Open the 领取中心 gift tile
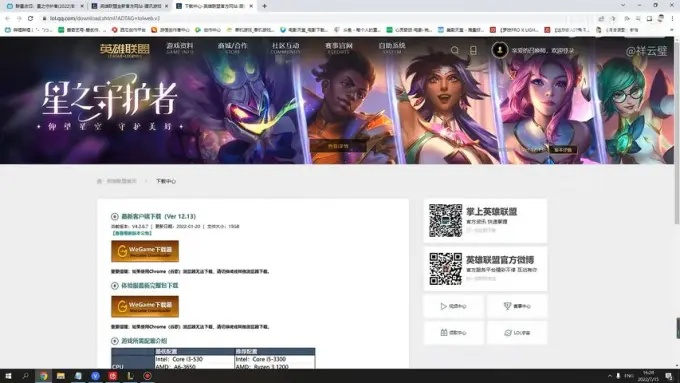The height and width of the screenshot is (383, 680). point(454,333)
